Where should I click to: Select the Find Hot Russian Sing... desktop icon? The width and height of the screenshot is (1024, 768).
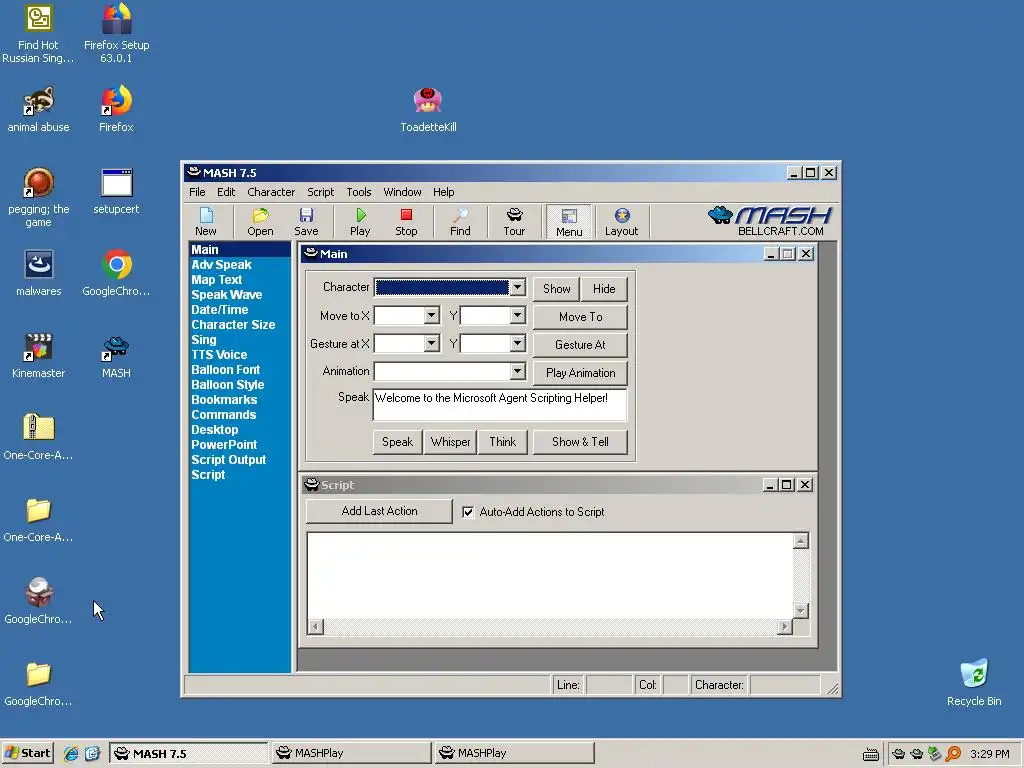[39, 34]
